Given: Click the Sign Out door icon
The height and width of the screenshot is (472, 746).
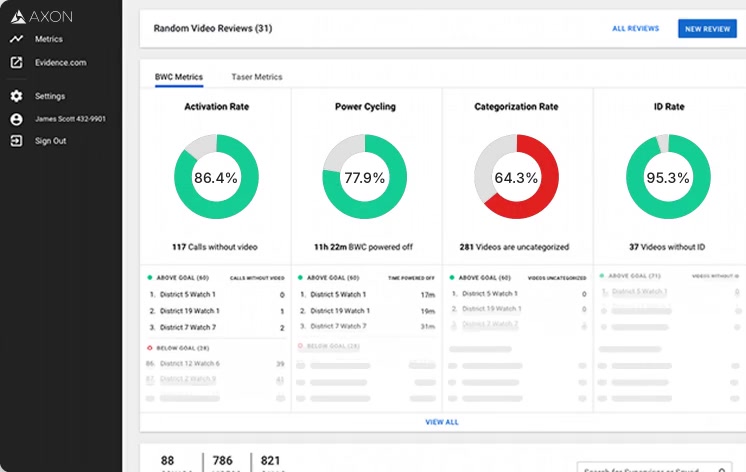Looking at the screenshot, I should coord(16,141).
